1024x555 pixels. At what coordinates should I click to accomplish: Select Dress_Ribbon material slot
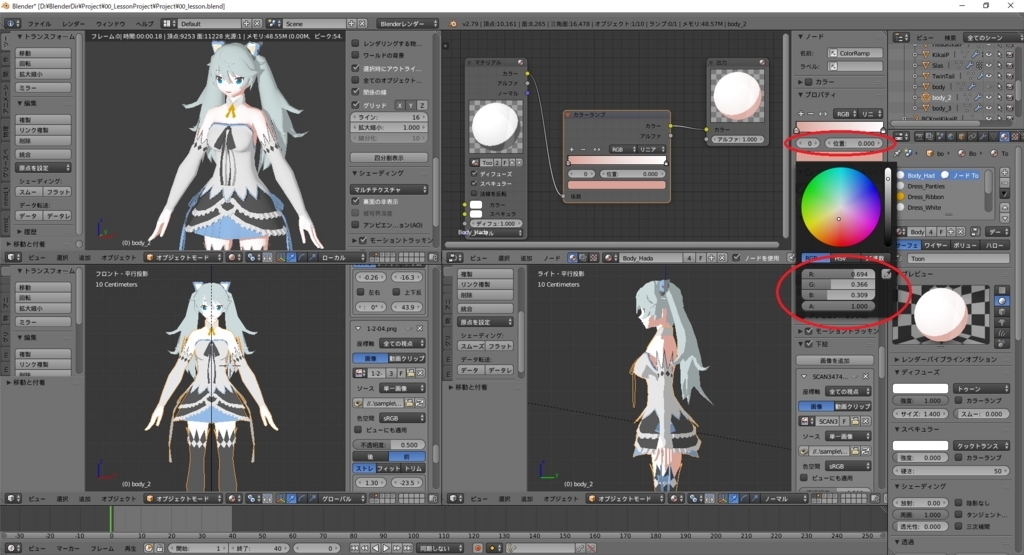(926, 197)
